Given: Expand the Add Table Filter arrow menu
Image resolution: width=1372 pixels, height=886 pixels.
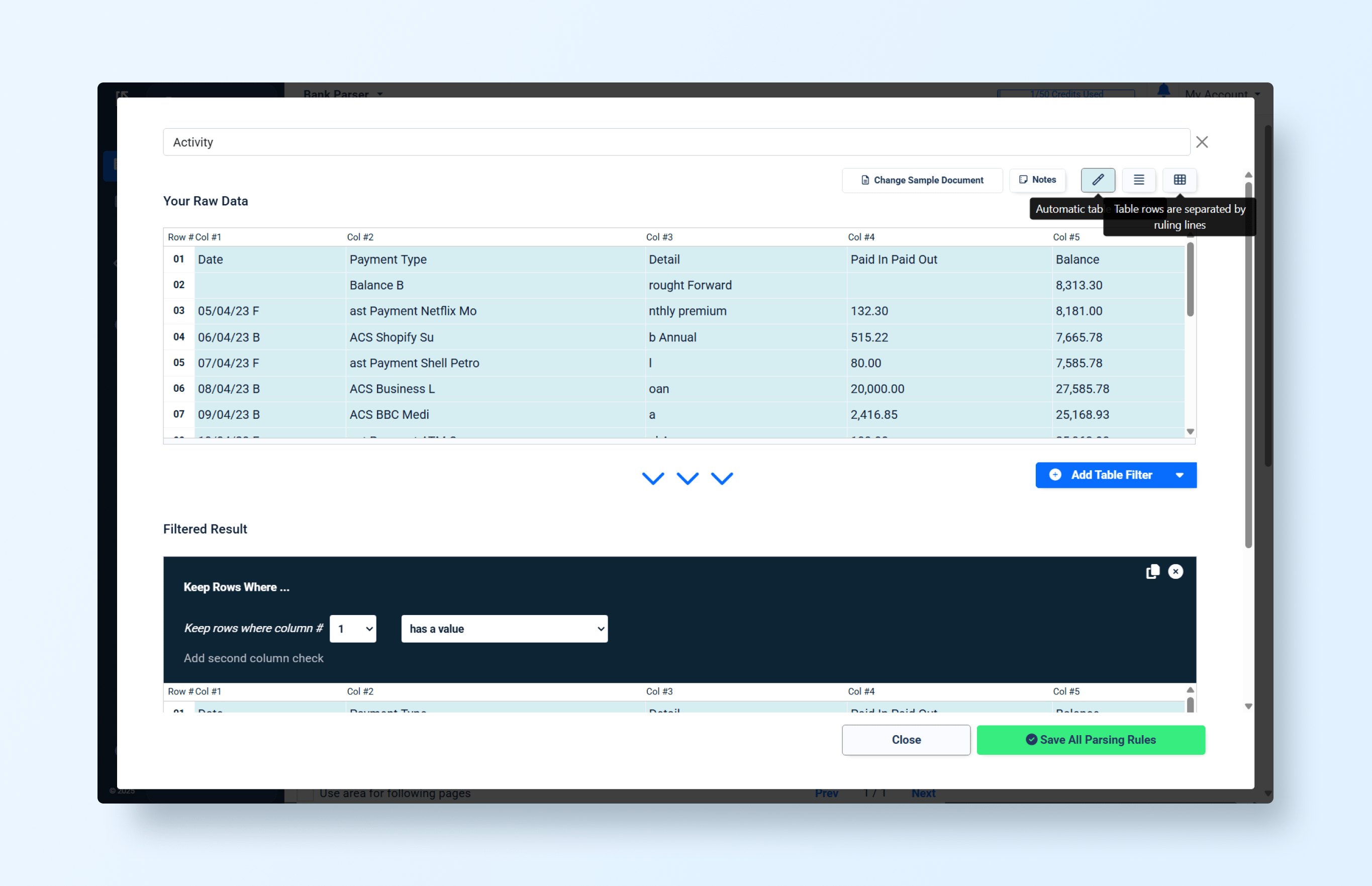Looking at the screenshot, I should pyautogui.click(x=1180, y=475).
